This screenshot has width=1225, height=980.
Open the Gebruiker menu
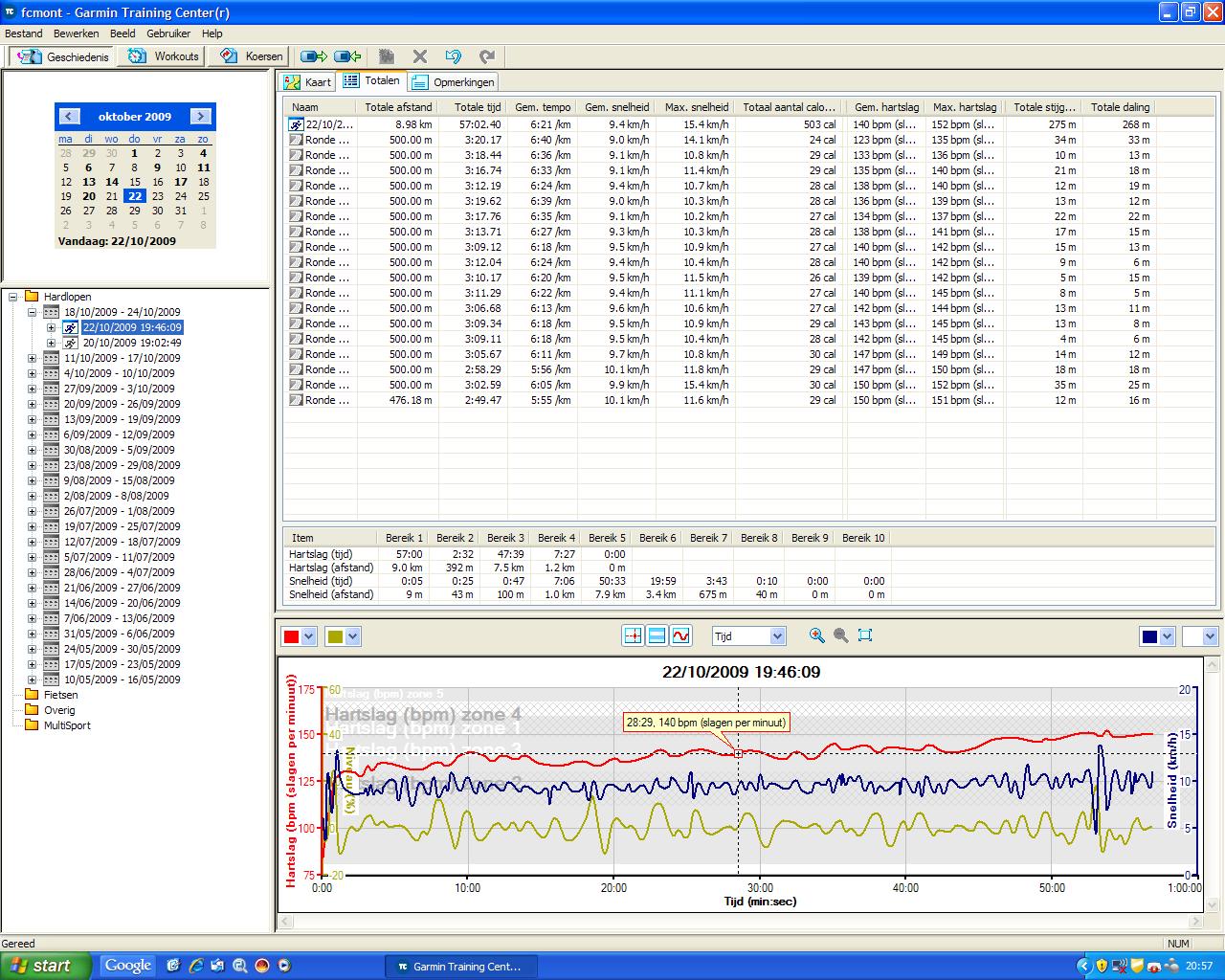point(168,33)
